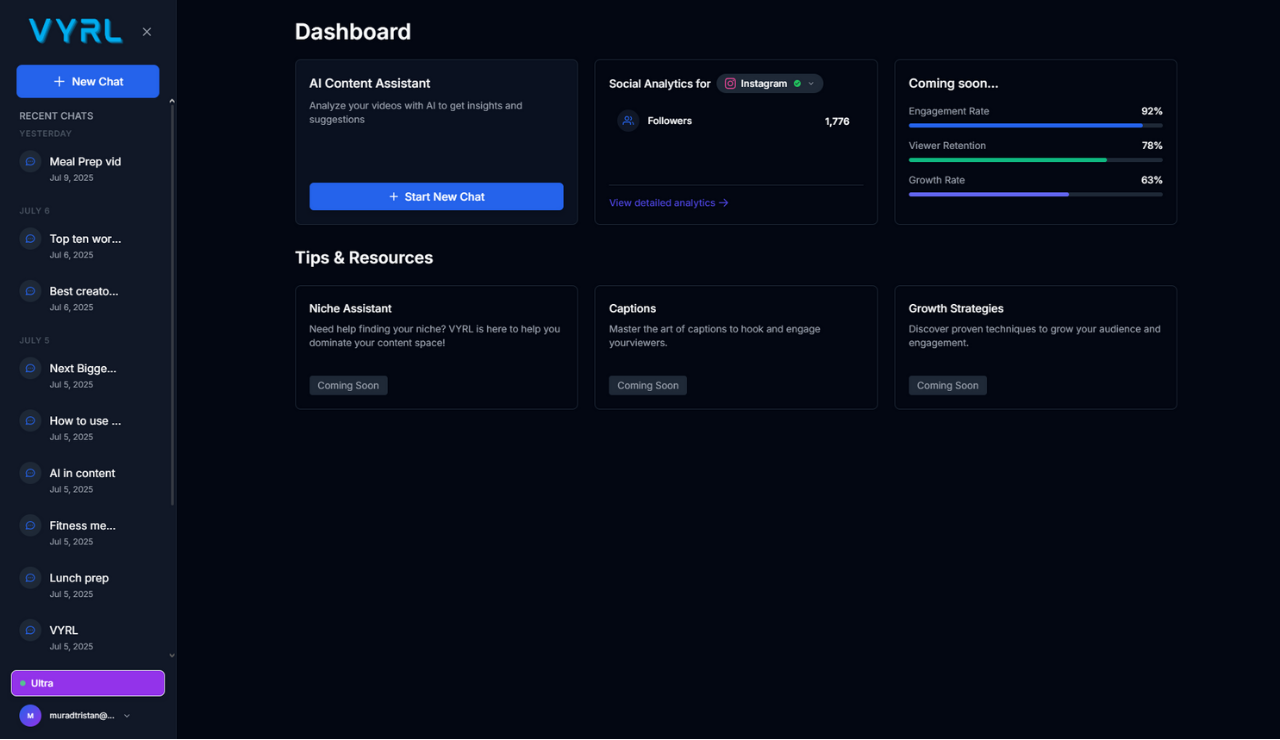The image size is (1280, 740).
Task: Click chat icon next to Next Bigge...
Action: coord(30,368)
